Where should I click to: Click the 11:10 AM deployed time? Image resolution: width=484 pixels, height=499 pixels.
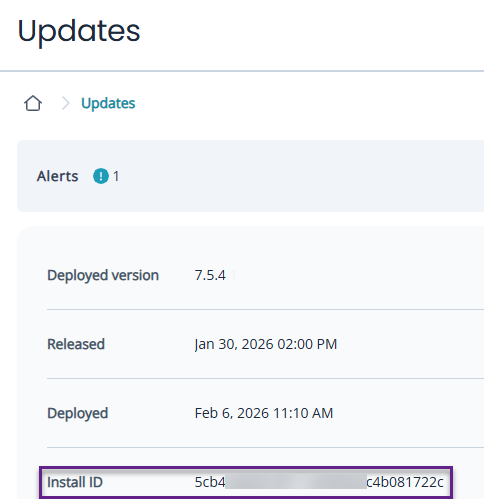coord(303,413)
